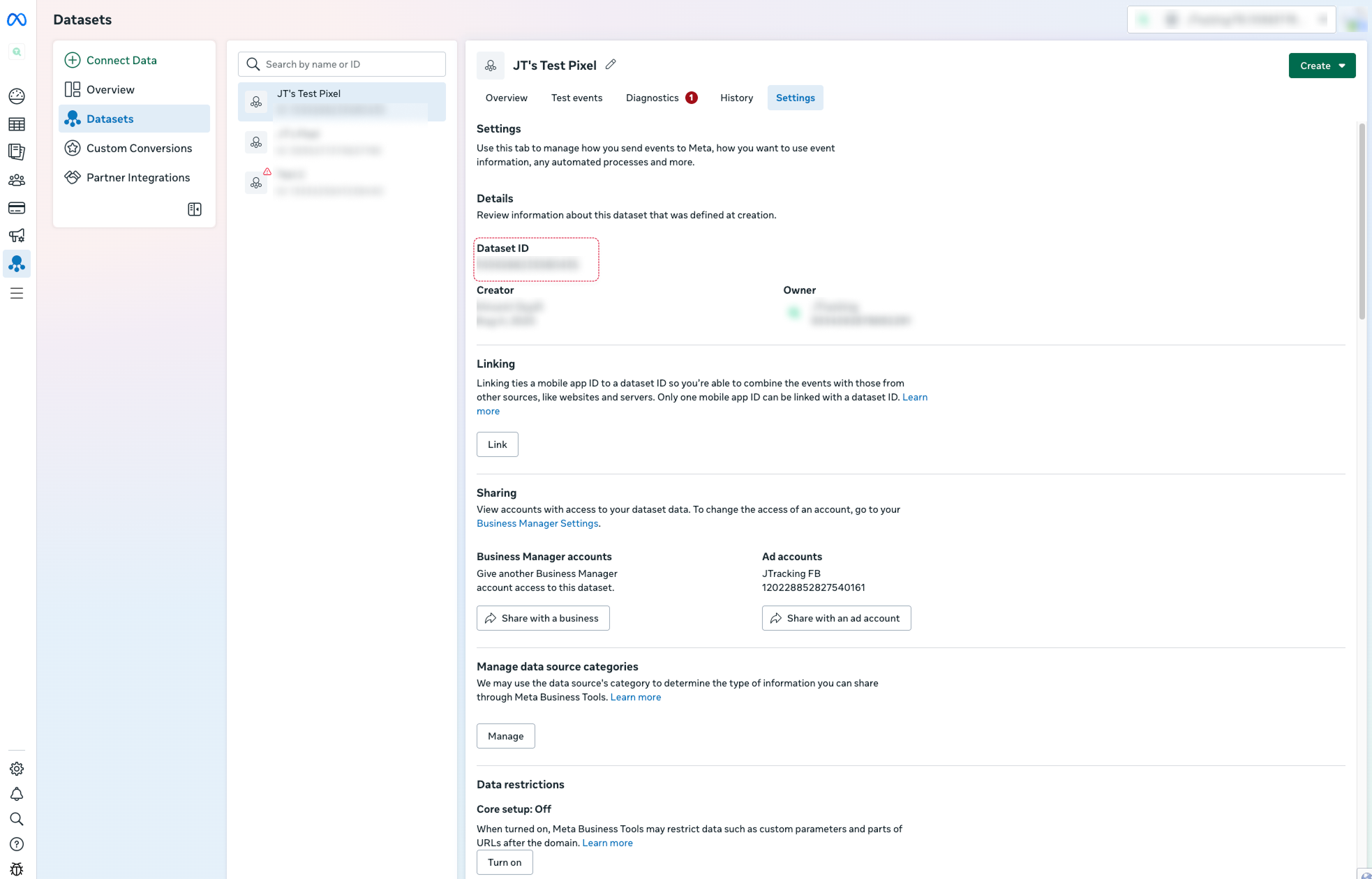Image resolution: width=1372 pixels, height=879 pixels.
Task: Focus the Search by name or ID field
Action: [342, 64]
